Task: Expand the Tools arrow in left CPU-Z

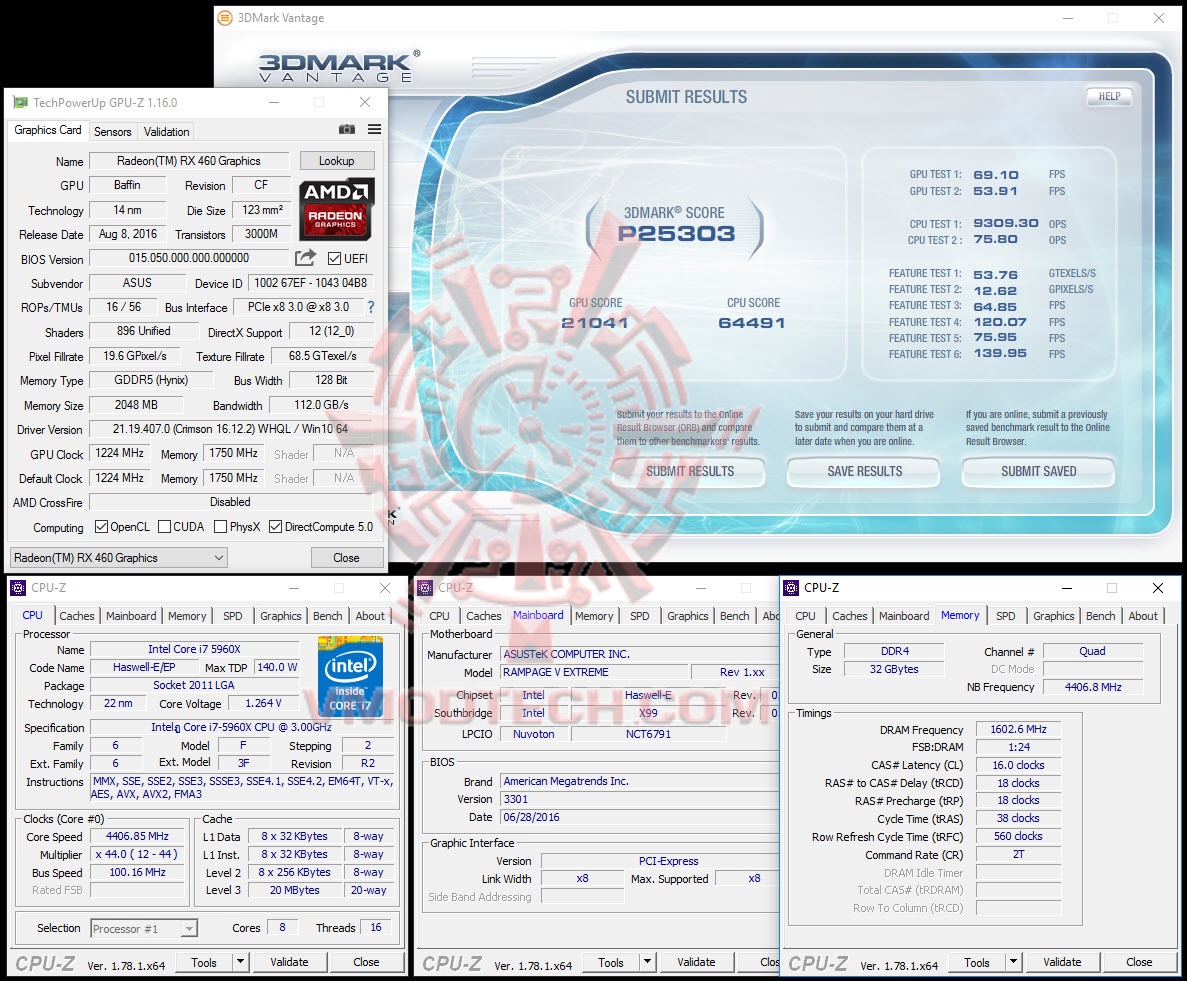Action: [240, 962]
